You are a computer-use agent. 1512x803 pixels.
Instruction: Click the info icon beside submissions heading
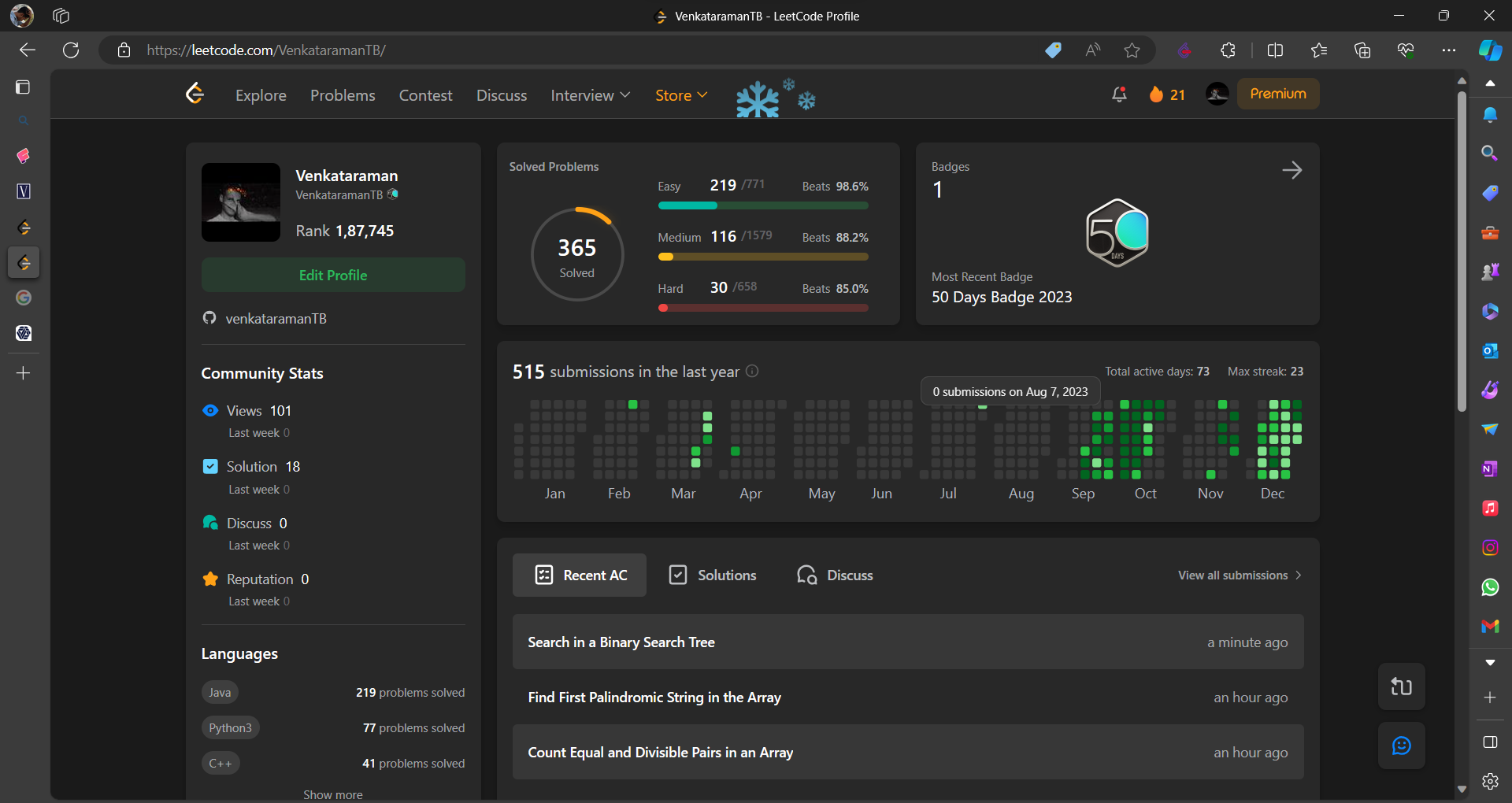(752, 371)
